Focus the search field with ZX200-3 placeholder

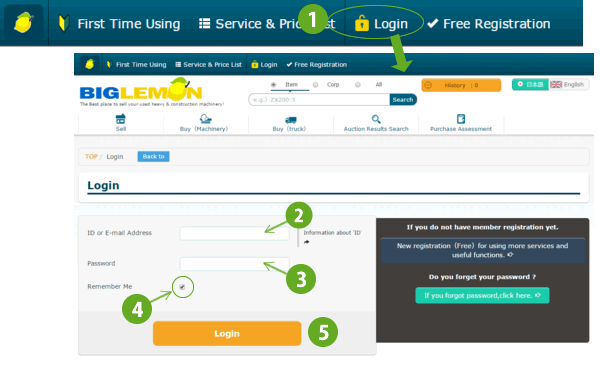(319, 100)
